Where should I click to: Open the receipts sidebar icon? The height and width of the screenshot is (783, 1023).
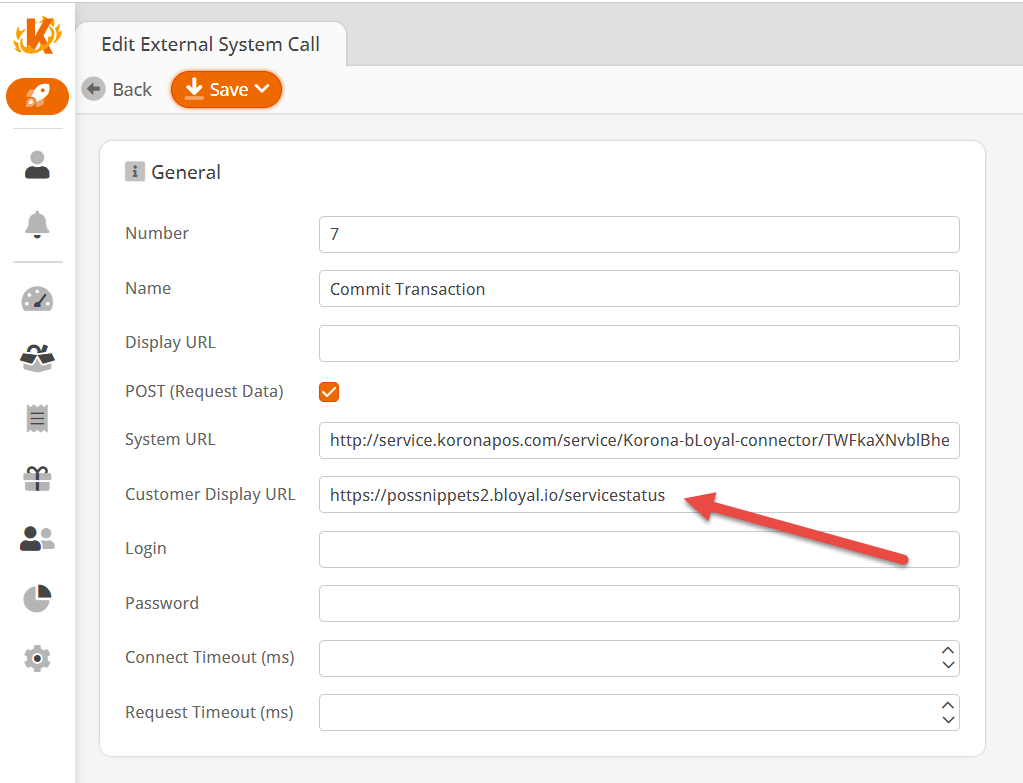37,418
